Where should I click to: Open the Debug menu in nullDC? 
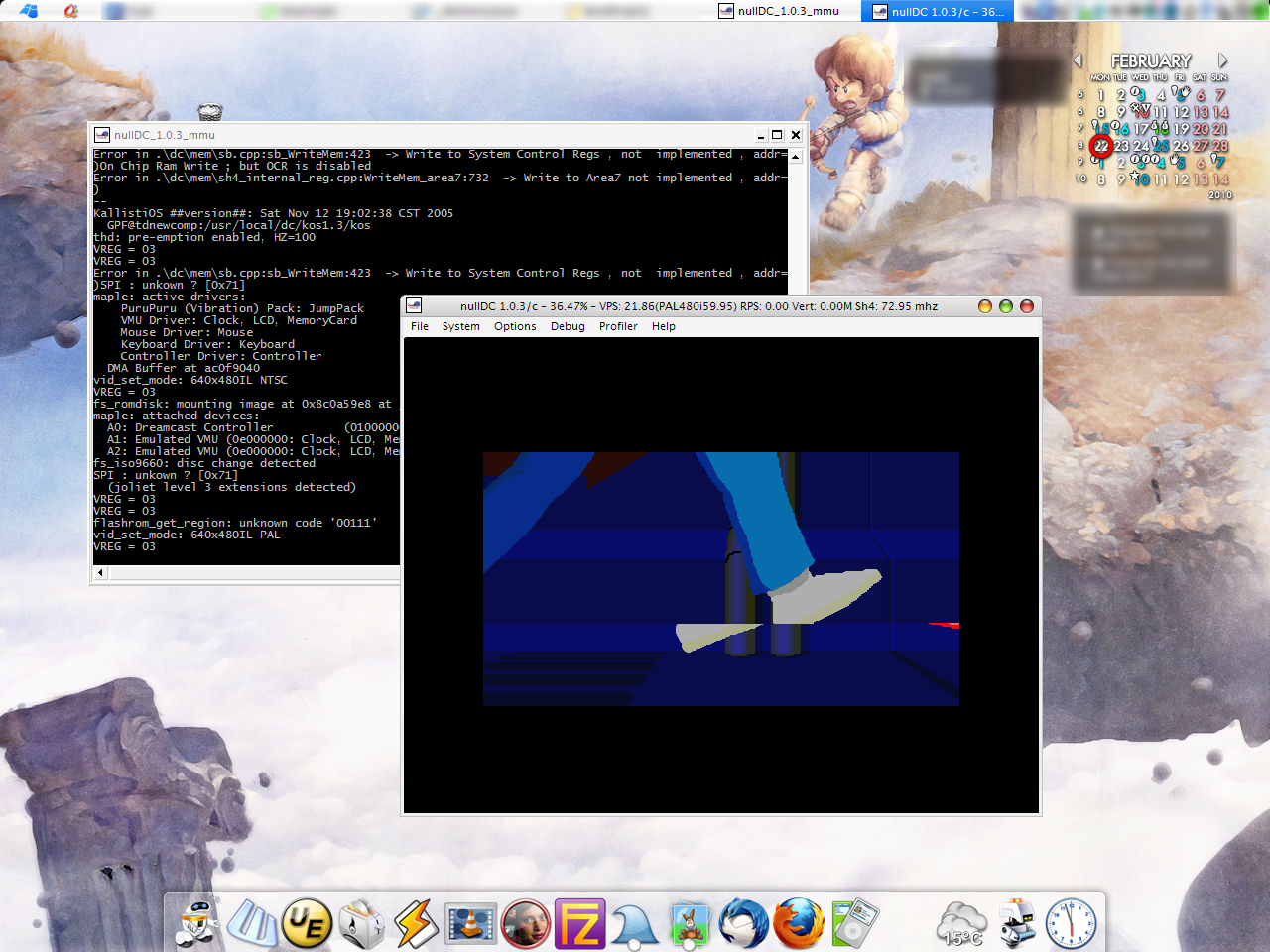coord(568,326)
